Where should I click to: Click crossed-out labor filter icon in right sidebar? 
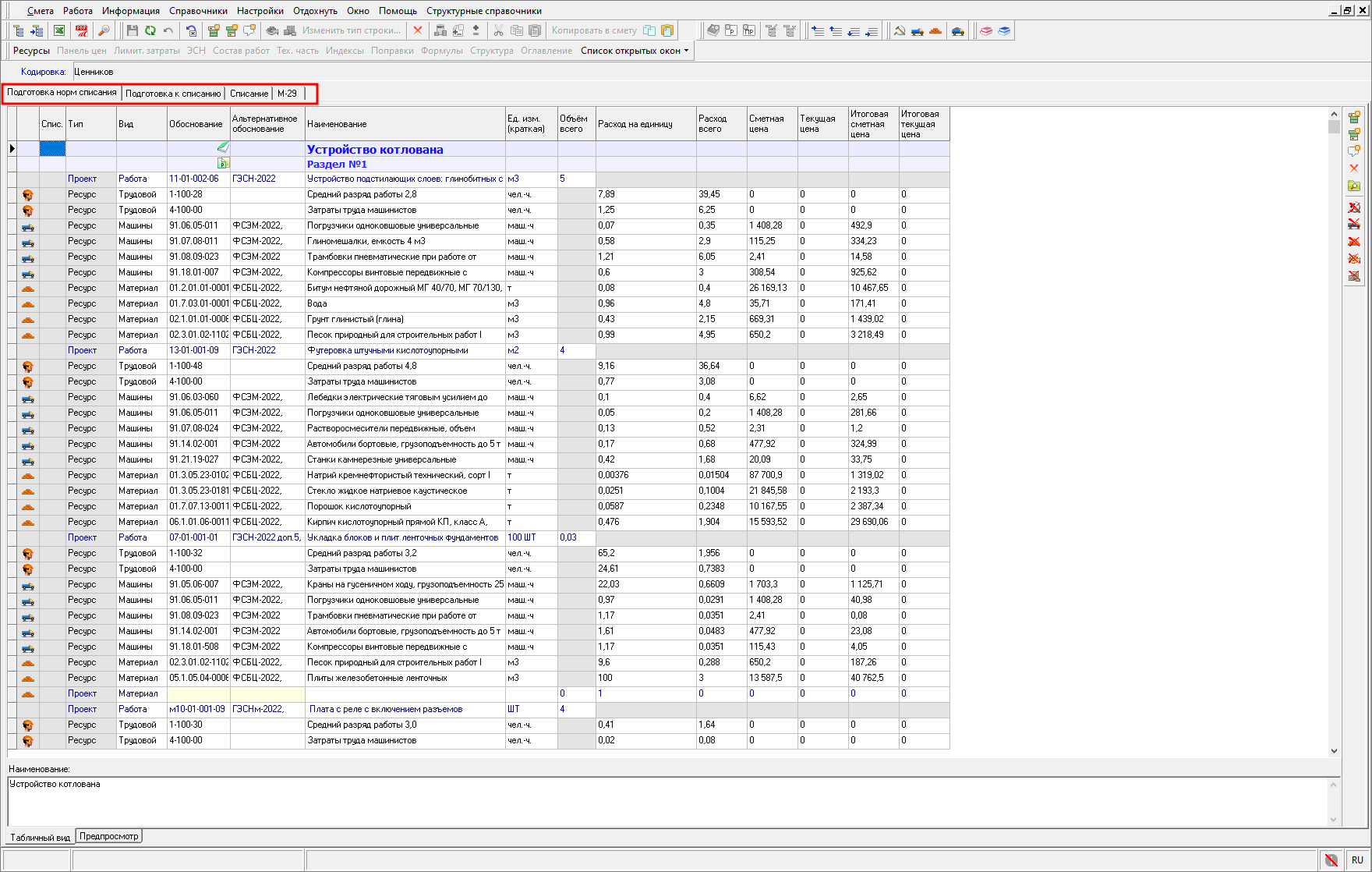point(1354,207)
